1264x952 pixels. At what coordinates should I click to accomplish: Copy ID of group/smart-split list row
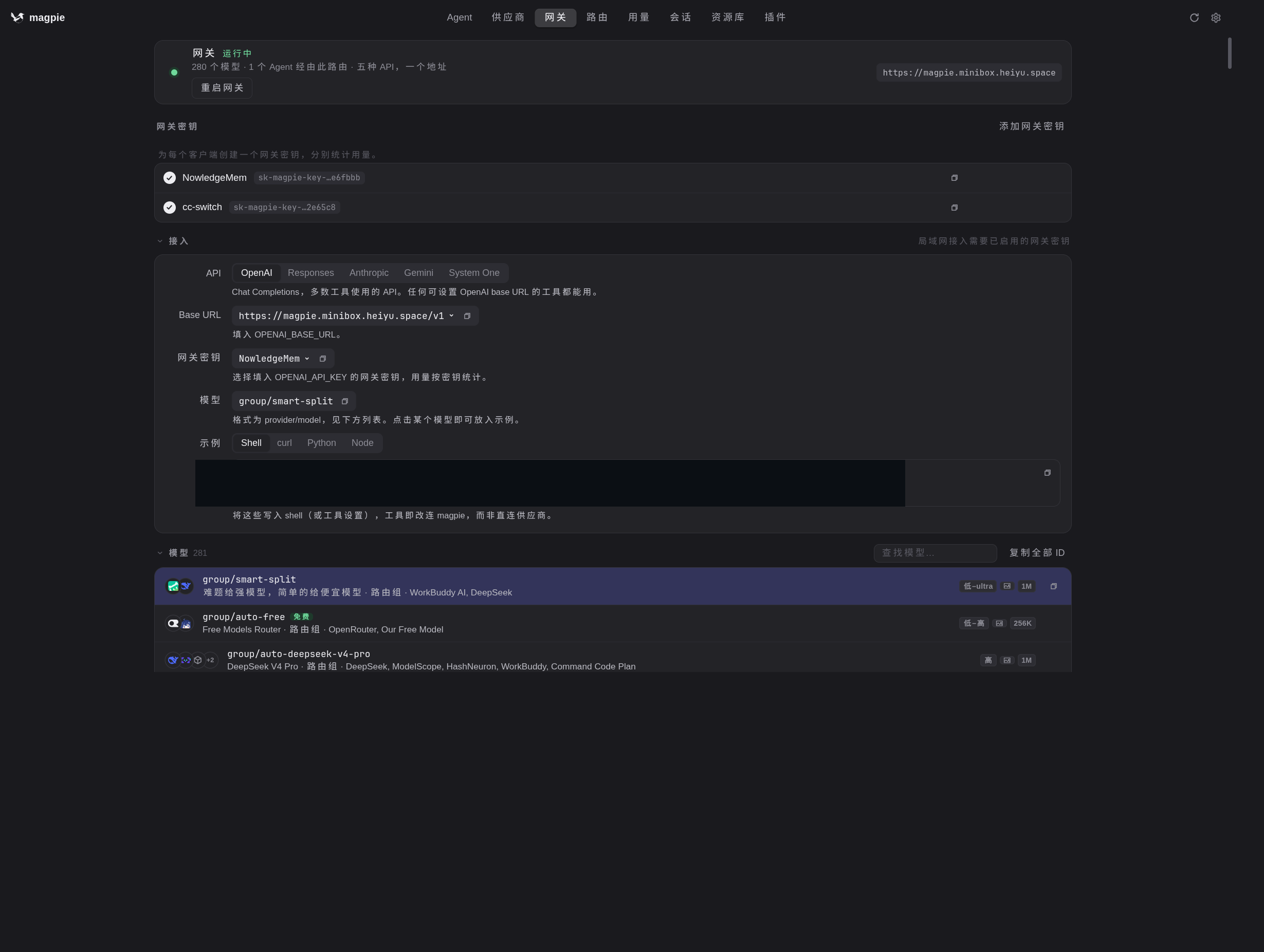(1053, 587)
